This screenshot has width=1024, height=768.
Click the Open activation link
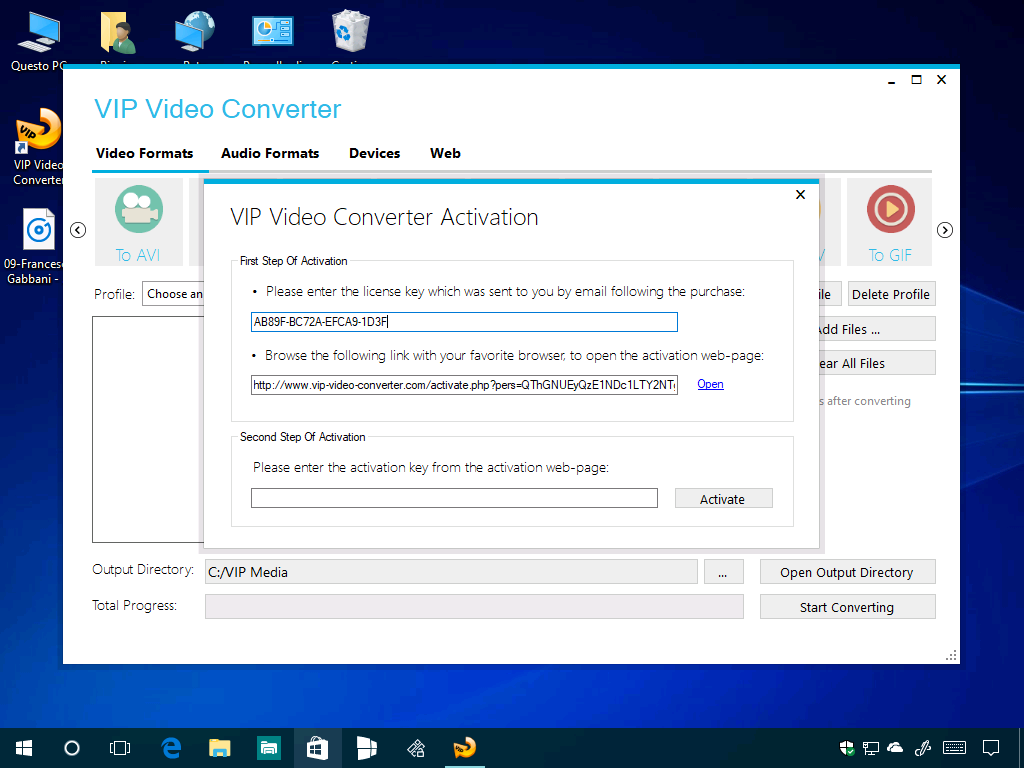[x=710, y=384]
